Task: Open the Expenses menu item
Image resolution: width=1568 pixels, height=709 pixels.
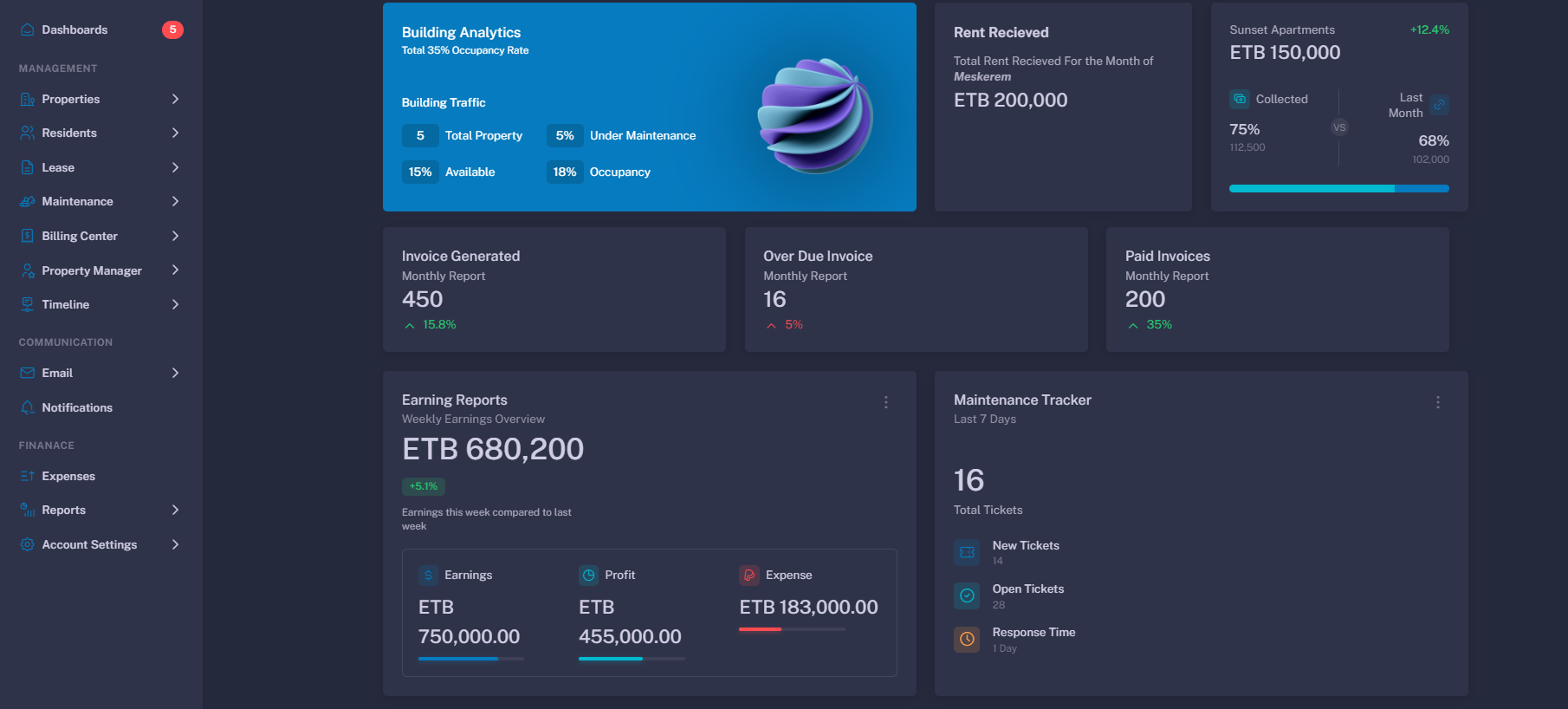Action: [x=101, y=476]
